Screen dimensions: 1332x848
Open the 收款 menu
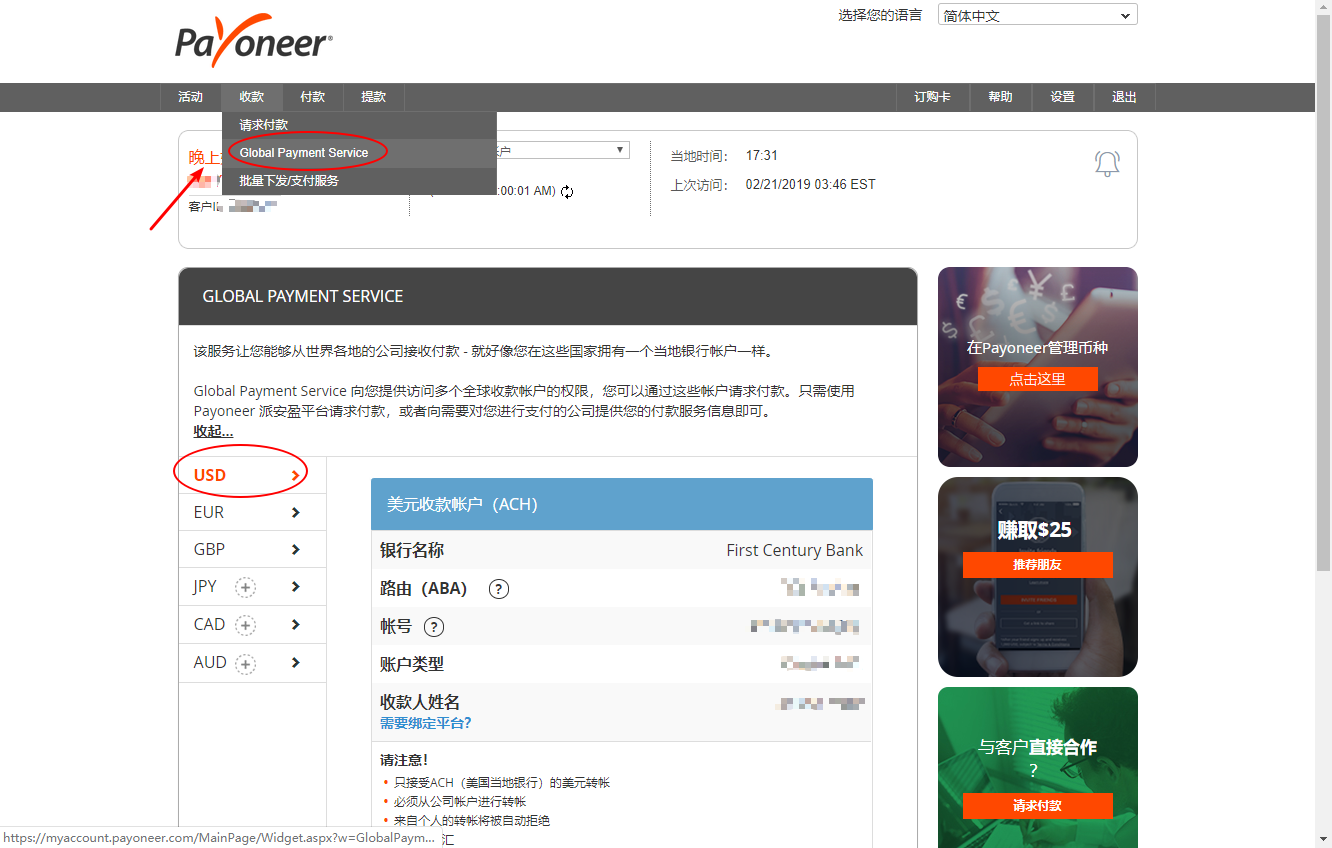tap(252, 97)
